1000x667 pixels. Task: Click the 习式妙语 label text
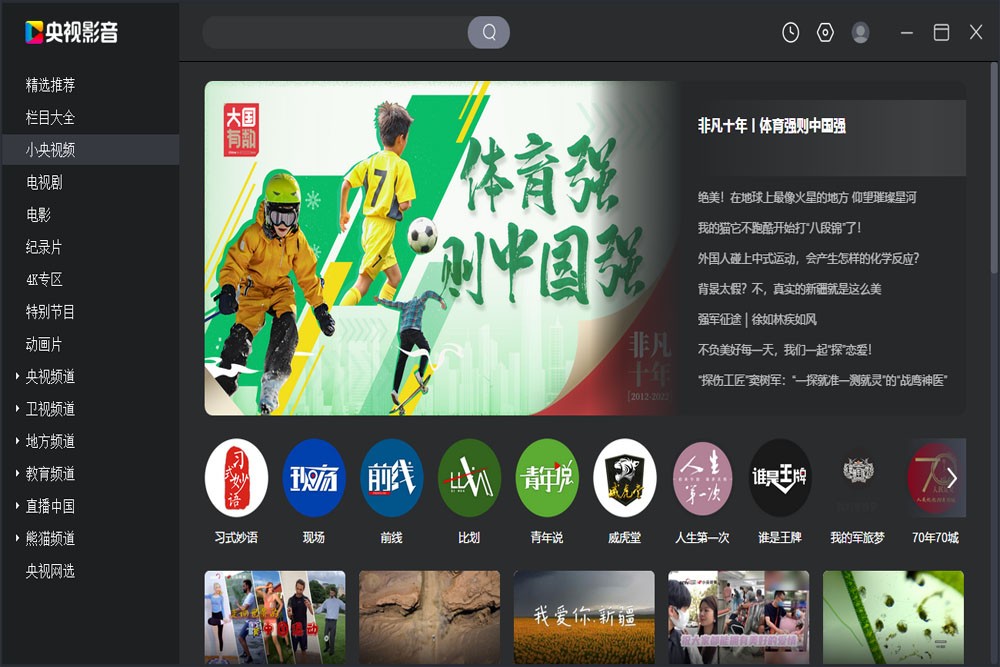236,538
